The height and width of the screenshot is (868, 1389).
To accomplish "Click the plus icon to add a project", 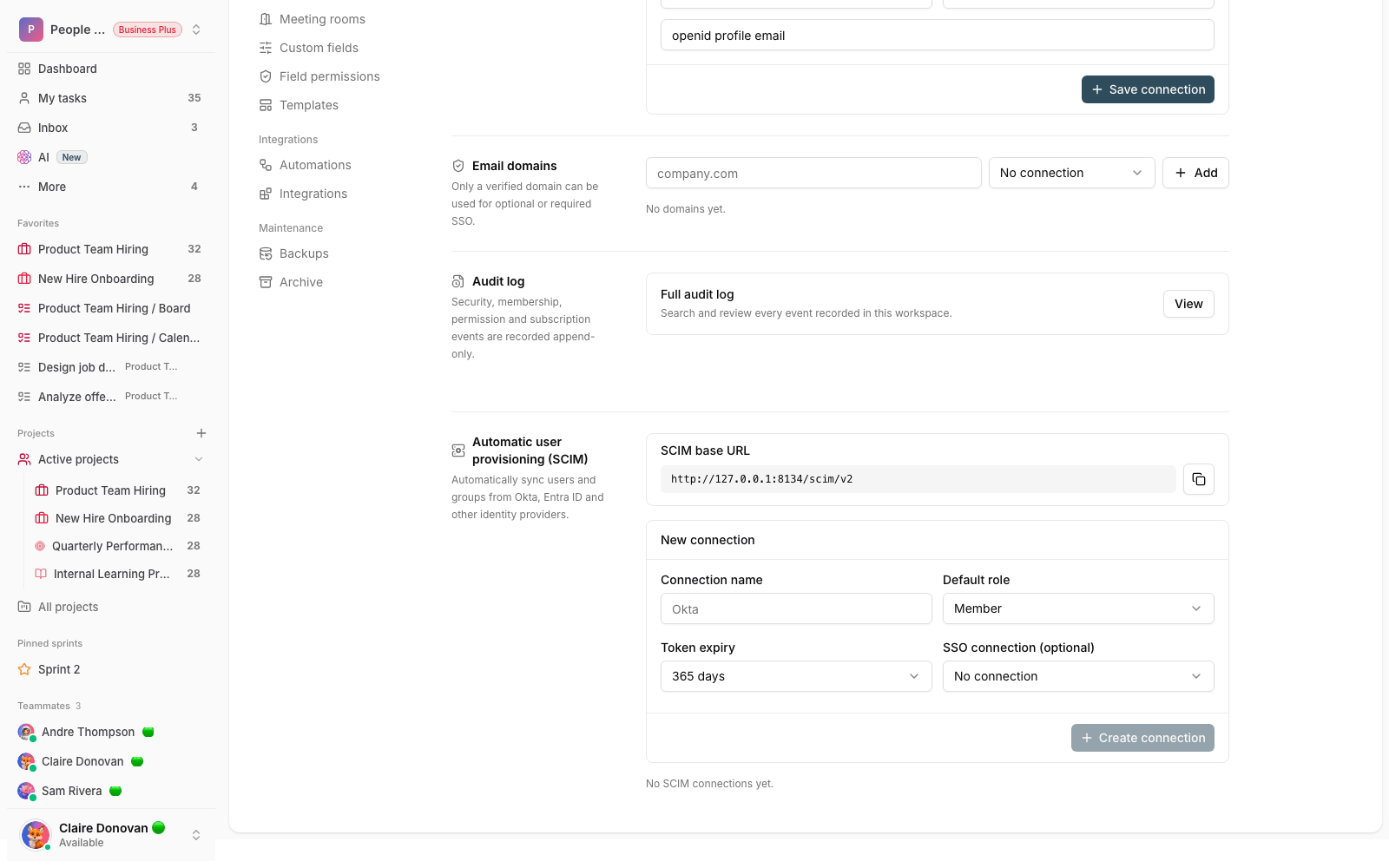I will (201, 433).
